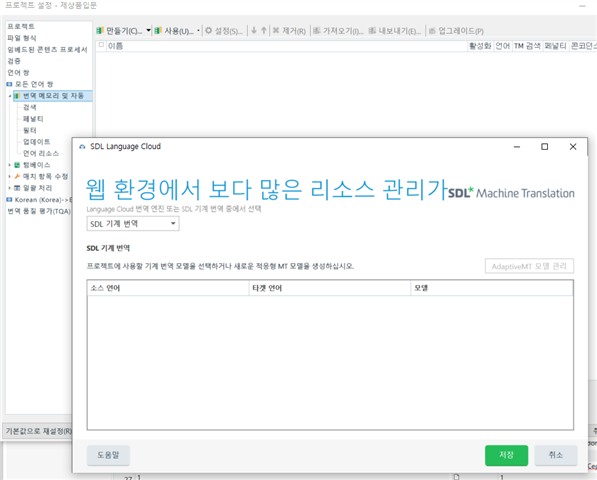This screenshot has height=480, width=597.
Task: Open dropdown arrow next to 만들기
Action: tap(148, 30)
